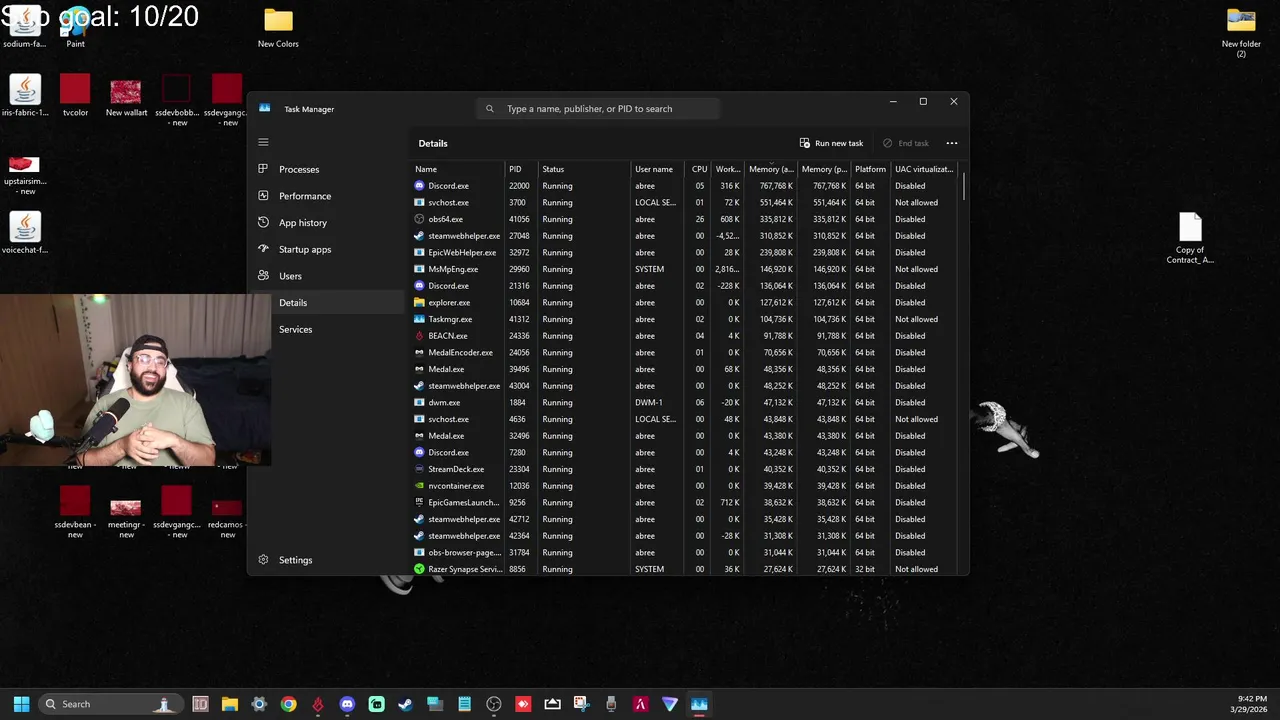
Task: Click the taskbar Search box
Action: tap(110, 704)
